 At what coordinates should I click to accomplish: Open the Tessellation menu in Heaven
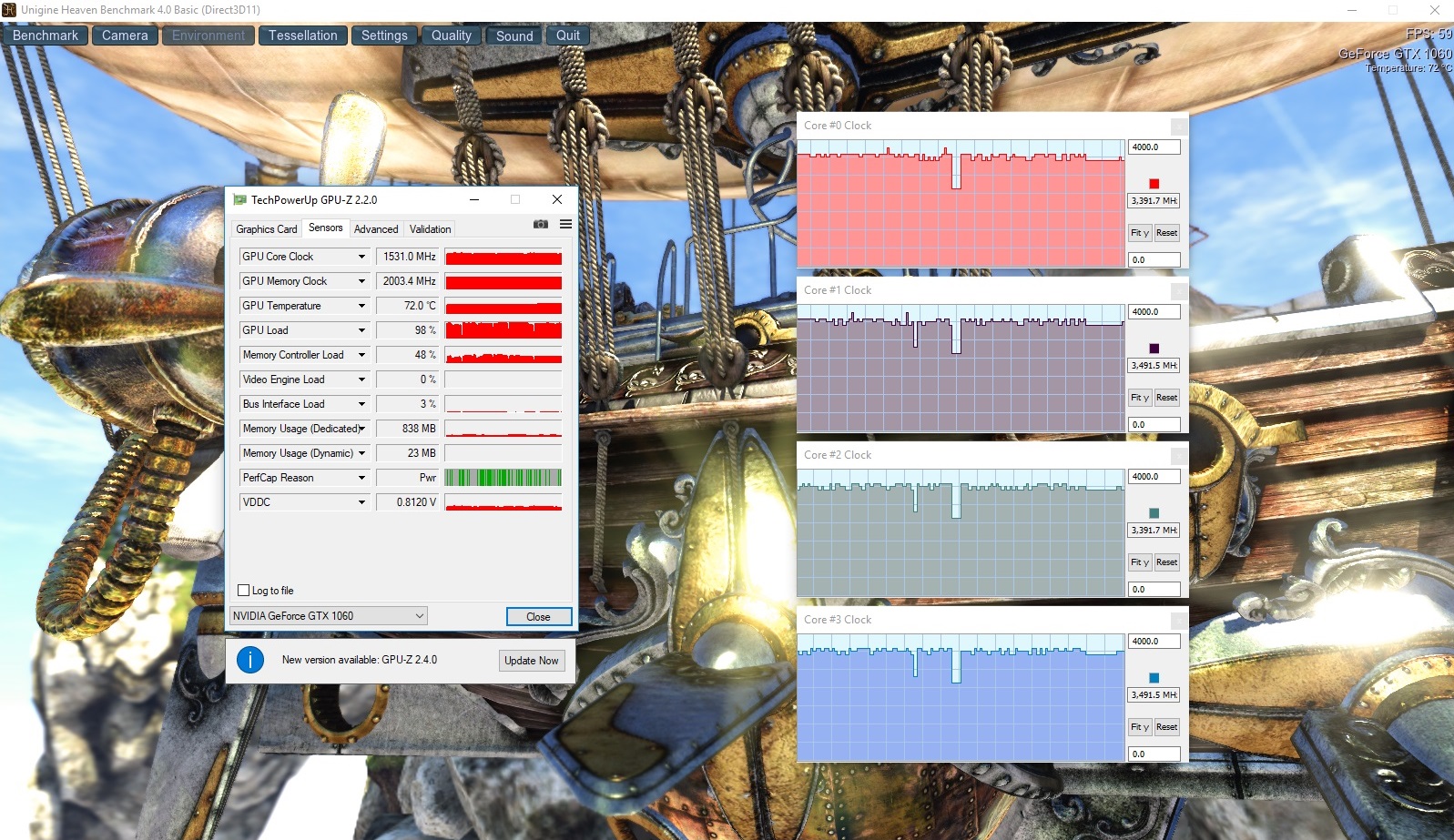[302, 35]
